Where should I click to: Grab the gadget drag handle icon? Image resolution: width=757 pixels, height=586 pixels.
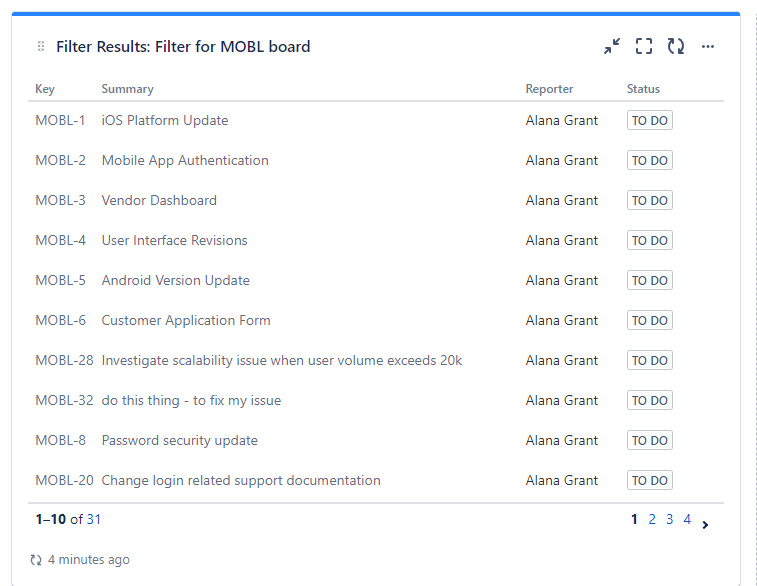[41, 46]
